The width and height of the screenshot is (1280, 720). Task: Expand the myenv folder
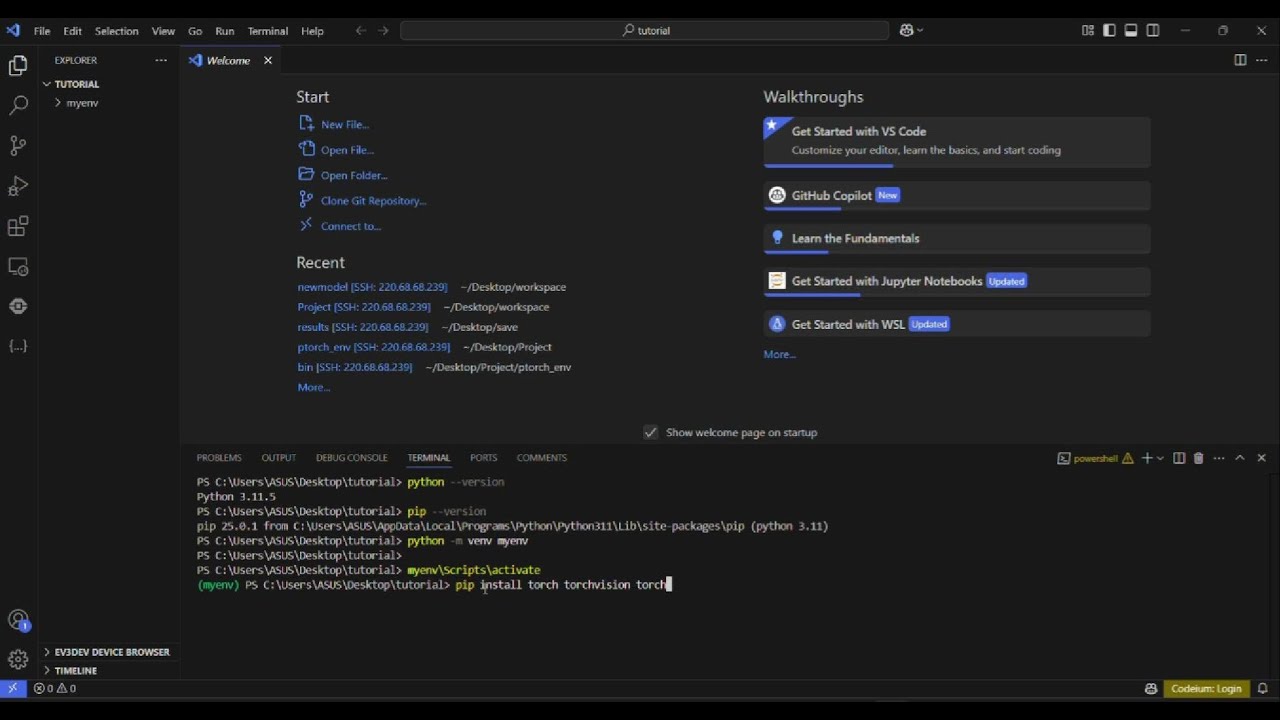[x=82, y=103]
